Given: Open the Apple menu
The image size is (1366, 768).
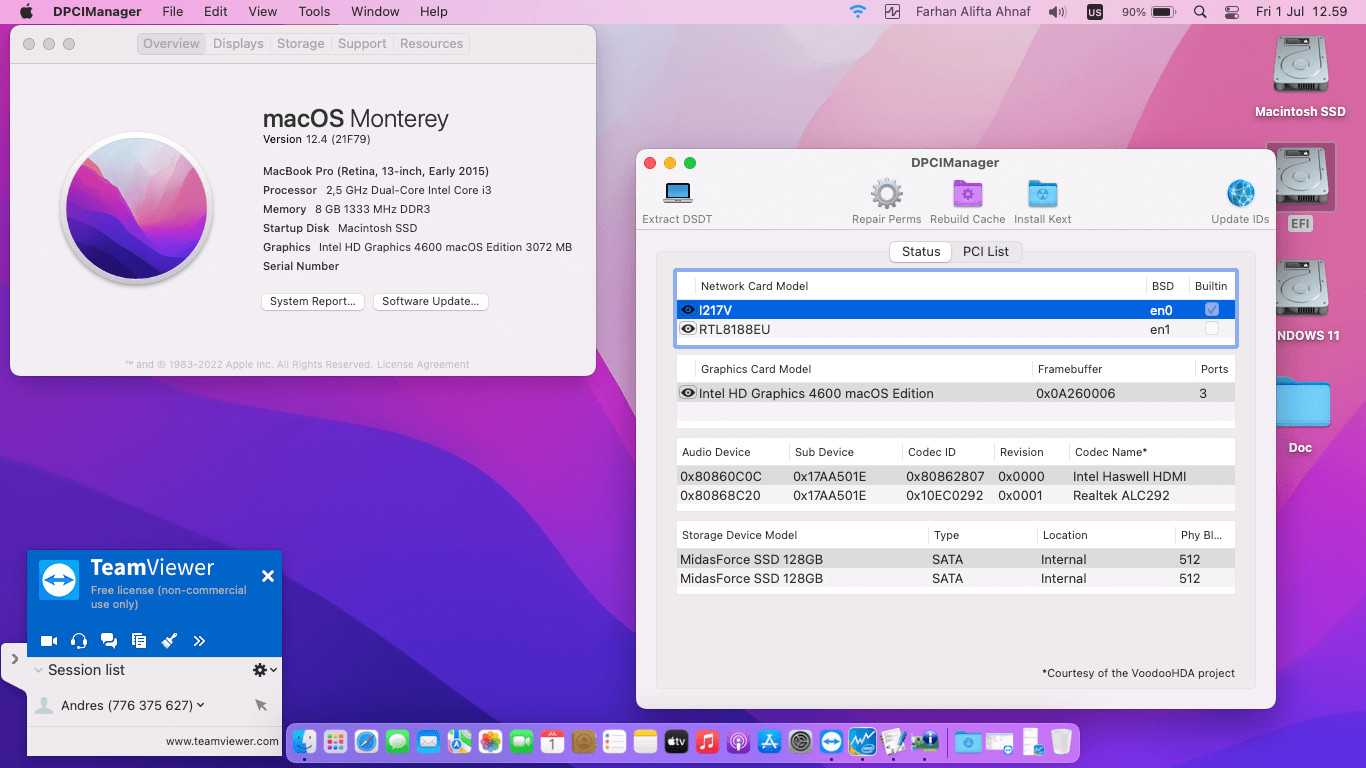Looking at the screenshot, I should coord(27,12).
